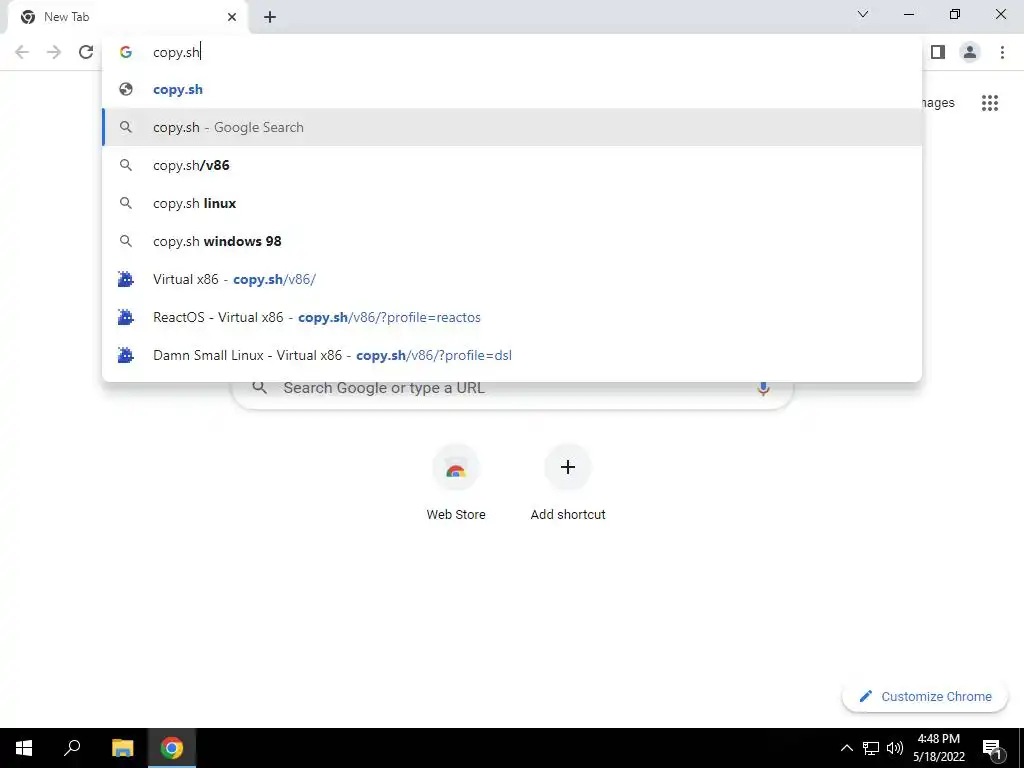The image size is (1024, 768).
Task: Click the browser forward arrow
Action: point(54,52)
